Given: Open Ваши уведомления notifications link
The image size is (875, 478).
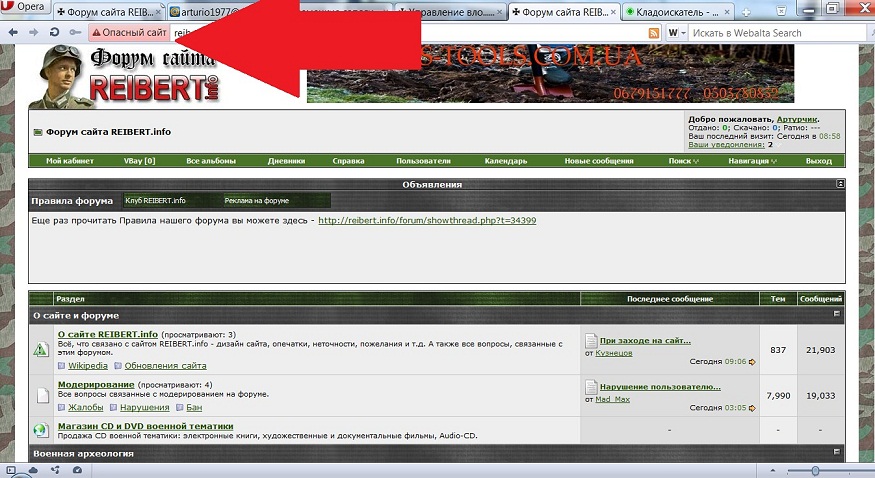Looking at the screenshot, I should [726, 144].
